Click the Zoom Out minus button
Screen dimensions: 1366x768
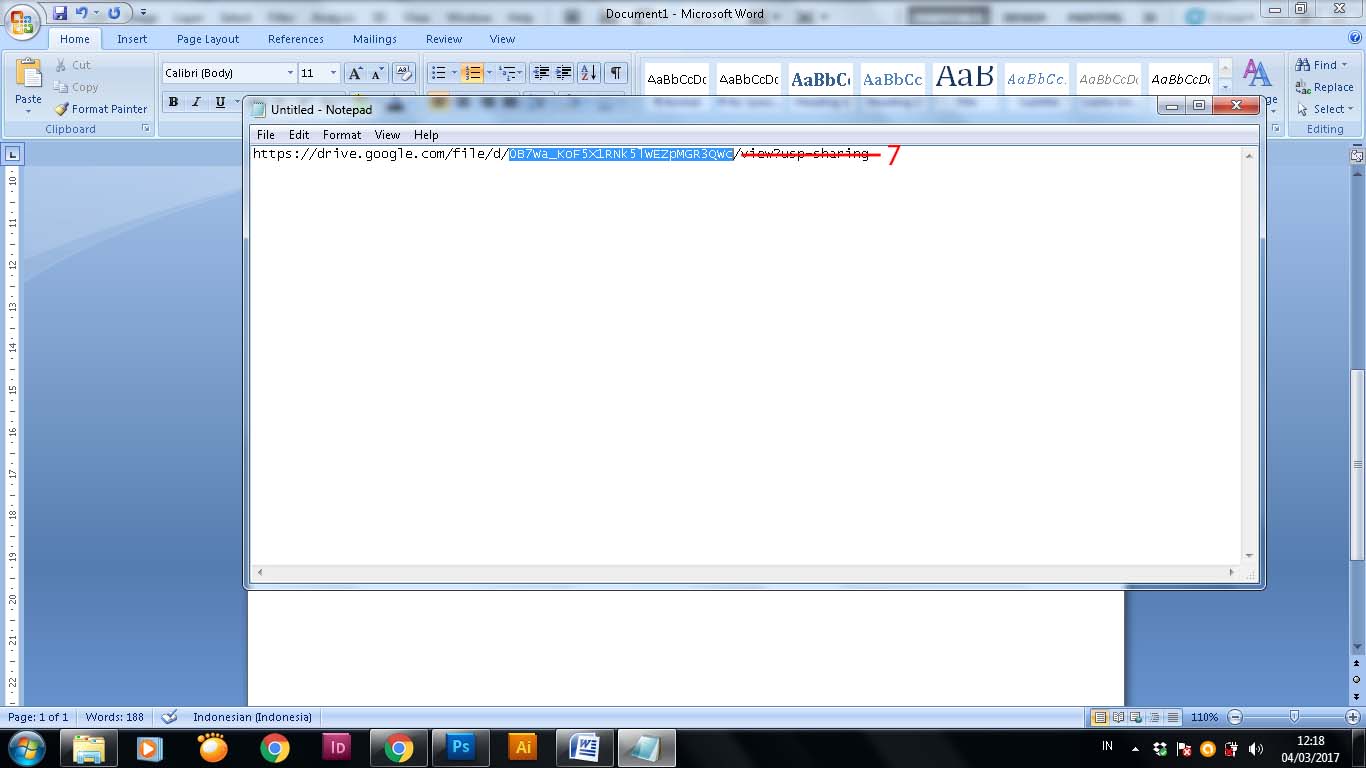coord(1235,717)
